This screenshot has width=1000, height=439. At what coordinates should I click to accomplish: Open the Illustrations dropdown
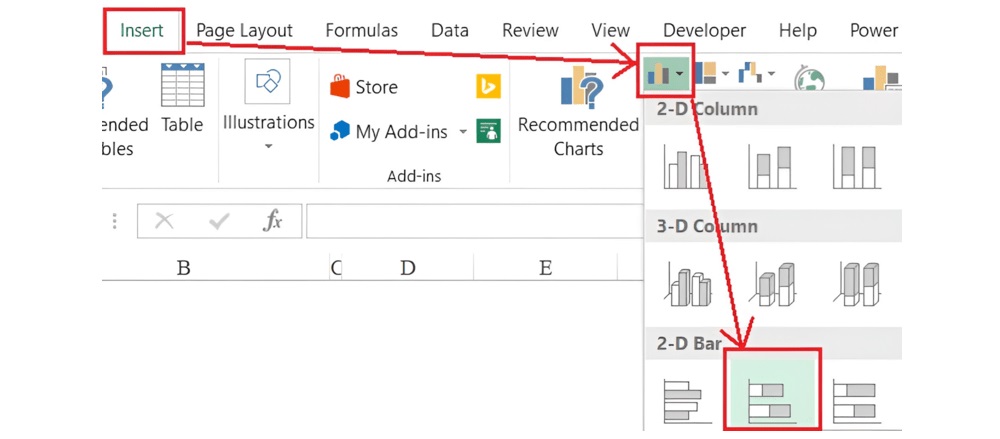(268, 106)
